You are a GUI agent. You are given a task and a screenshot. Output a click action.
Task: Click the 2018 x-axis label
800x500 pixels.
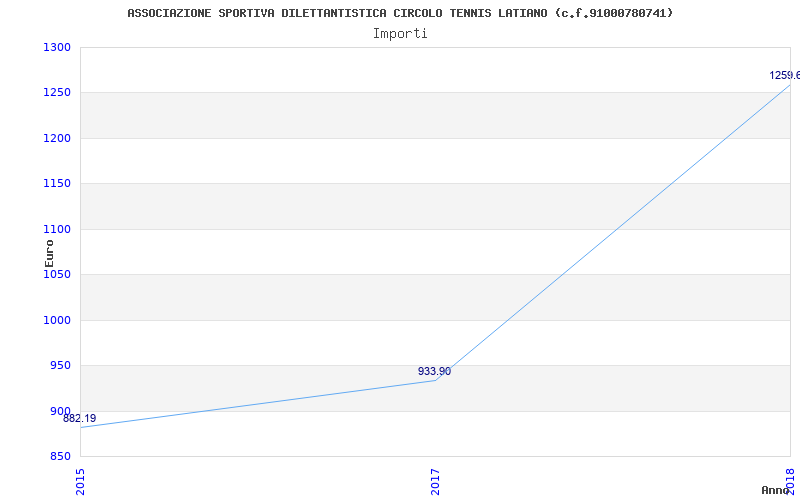tap(790, 482)
